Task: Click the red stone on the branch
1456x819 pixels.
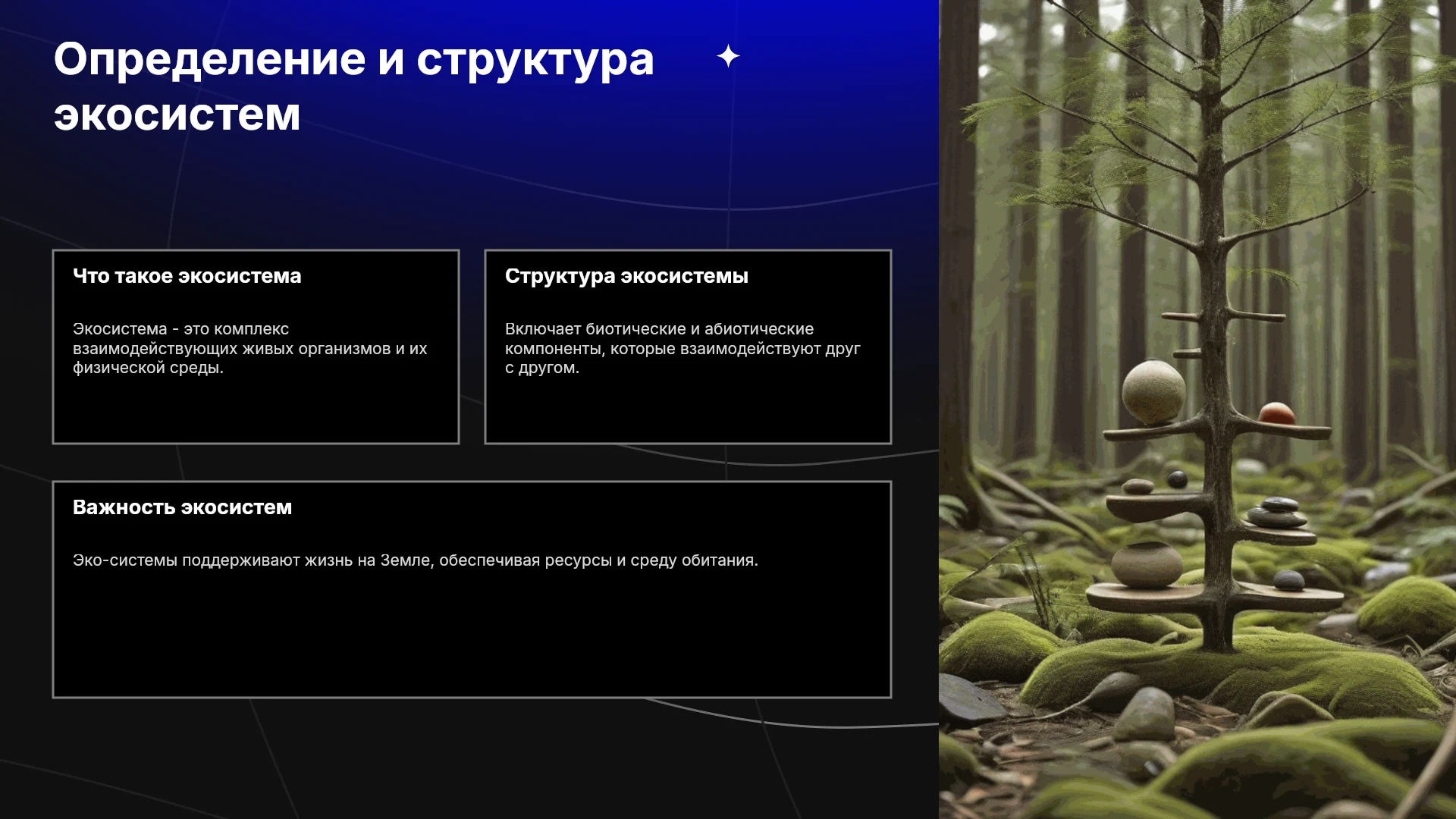Action: pyautogui.click(x=1277, y=413)
